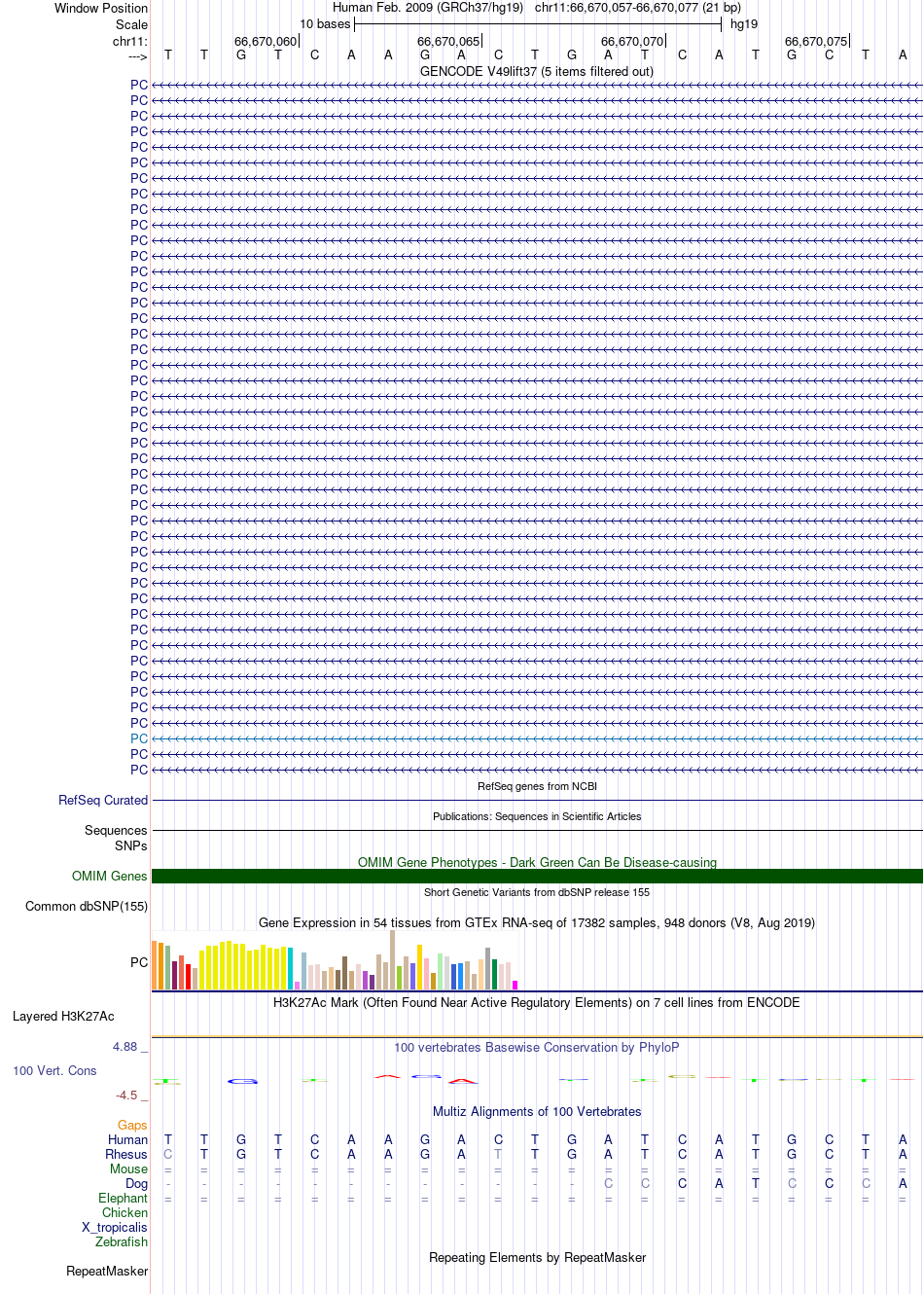Select the "Human" alignment row label
This screenshot has height=1294, width=924.
pyautogui.click(x=128, y=1139)
